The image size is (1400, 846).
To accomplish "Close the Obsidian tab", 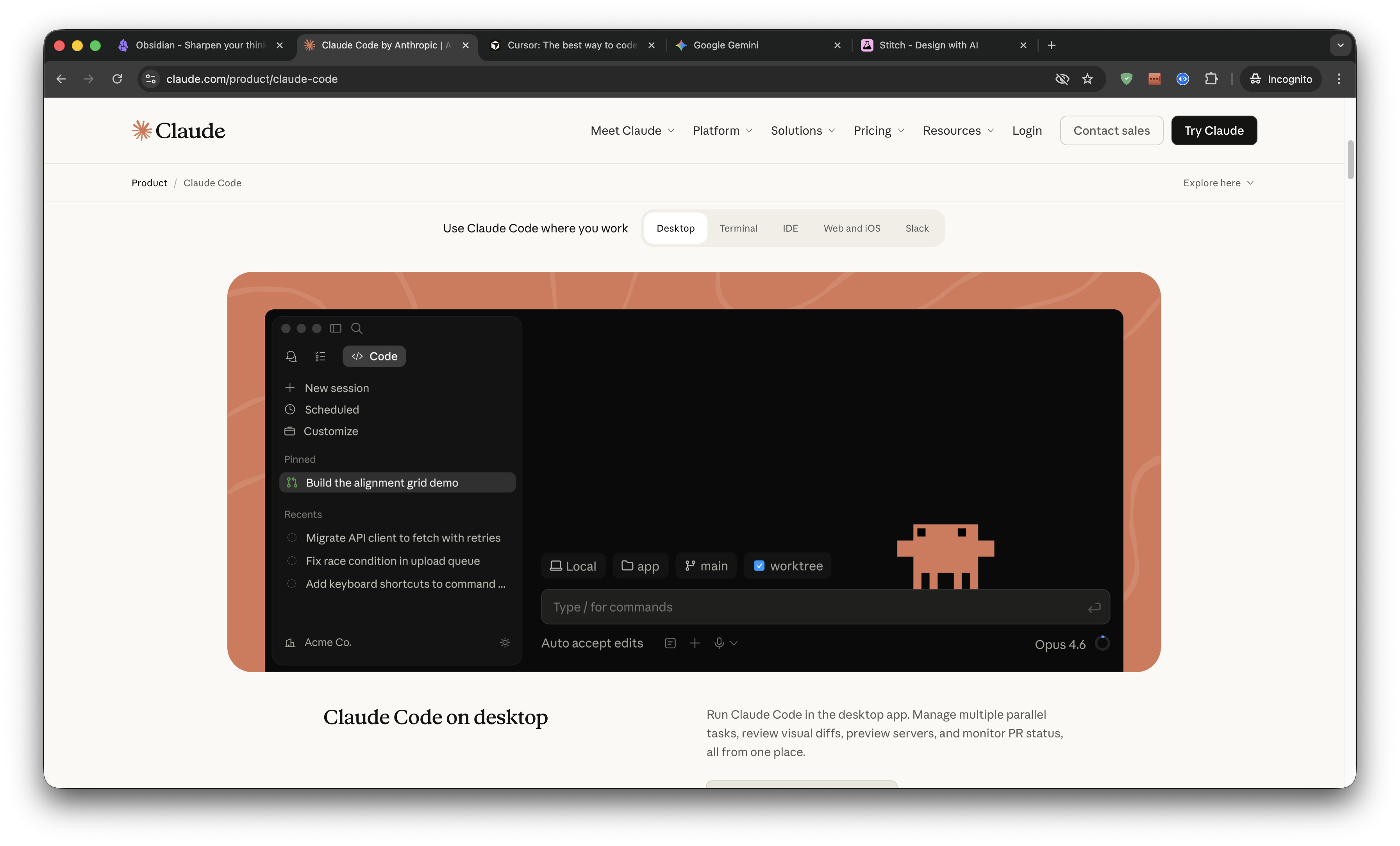I will click(x=280, y=45).
